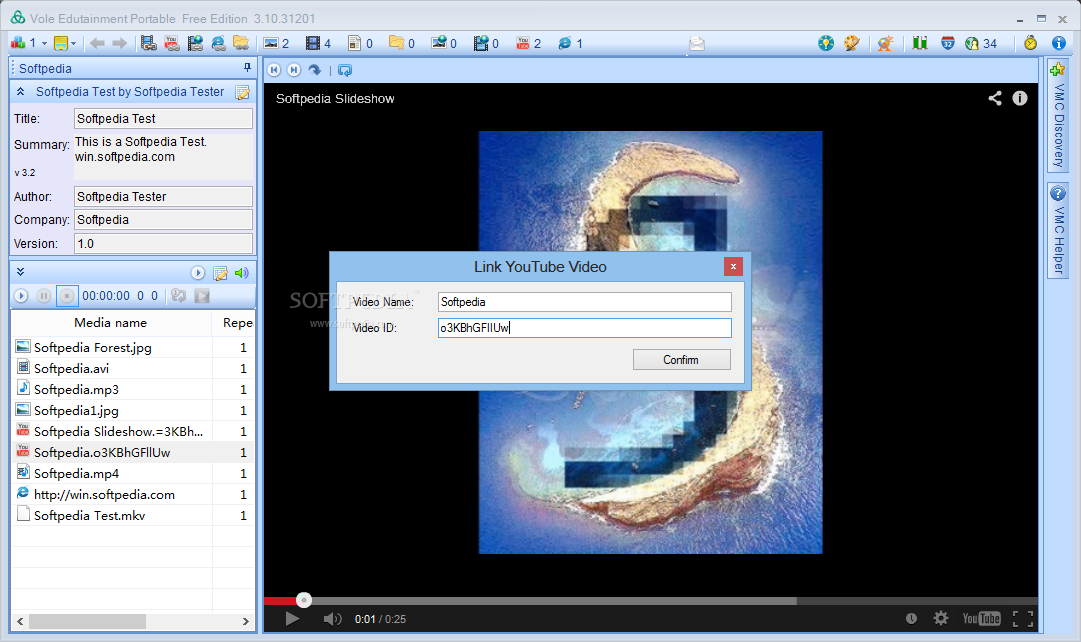1081x642 pixels.
Task: Click the globe user icon showing 34
Action: pos(980,43)
